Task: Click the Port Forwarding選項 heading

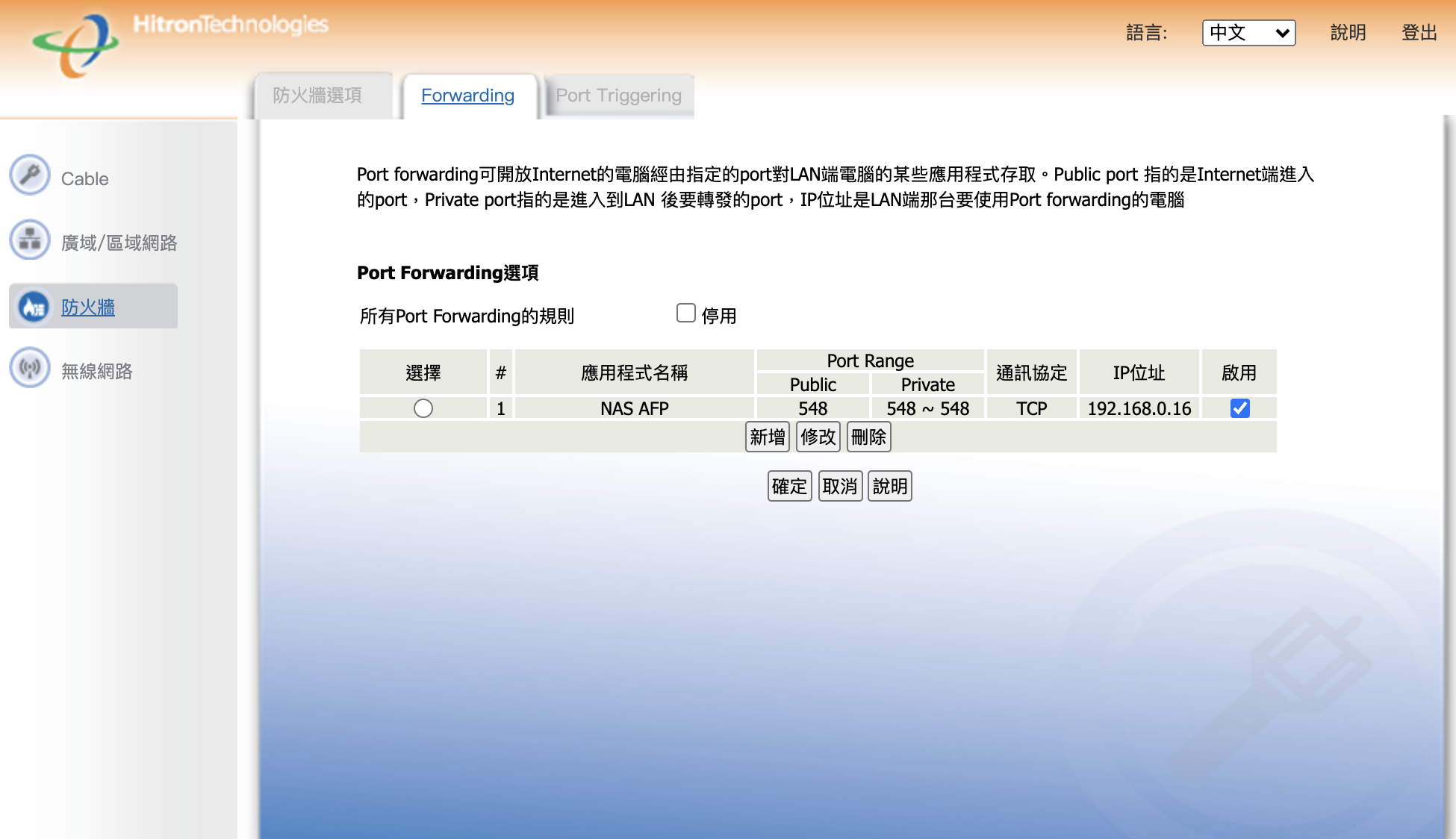Action: [x=448, y=273]
